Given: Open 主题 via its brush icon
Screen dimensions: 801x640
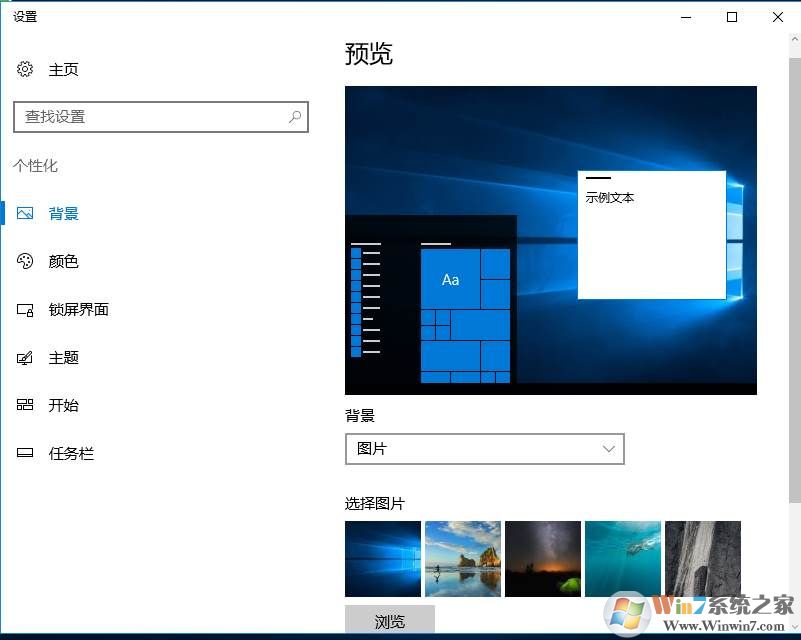Looking at the screenshot, I should 25,358.
